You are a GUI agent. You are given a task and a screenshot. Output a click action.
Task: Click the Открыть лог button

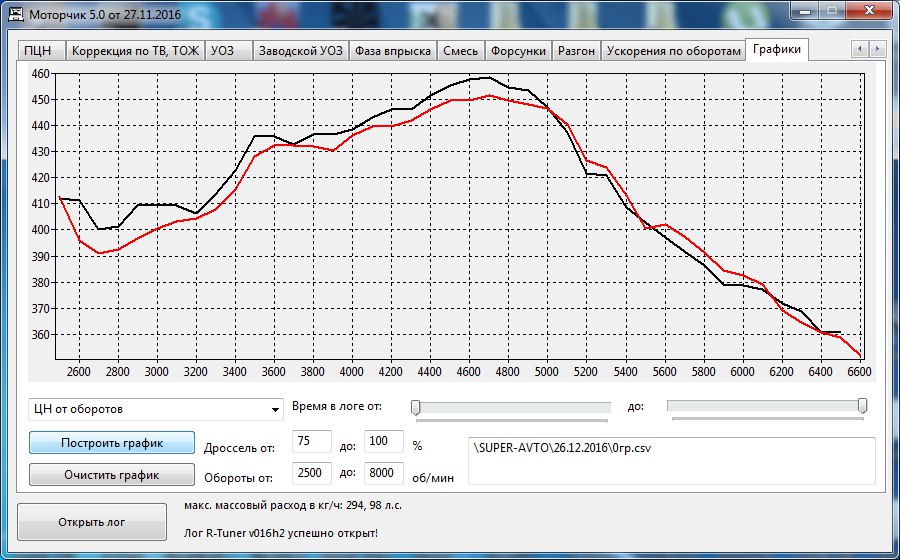[92, 522]
